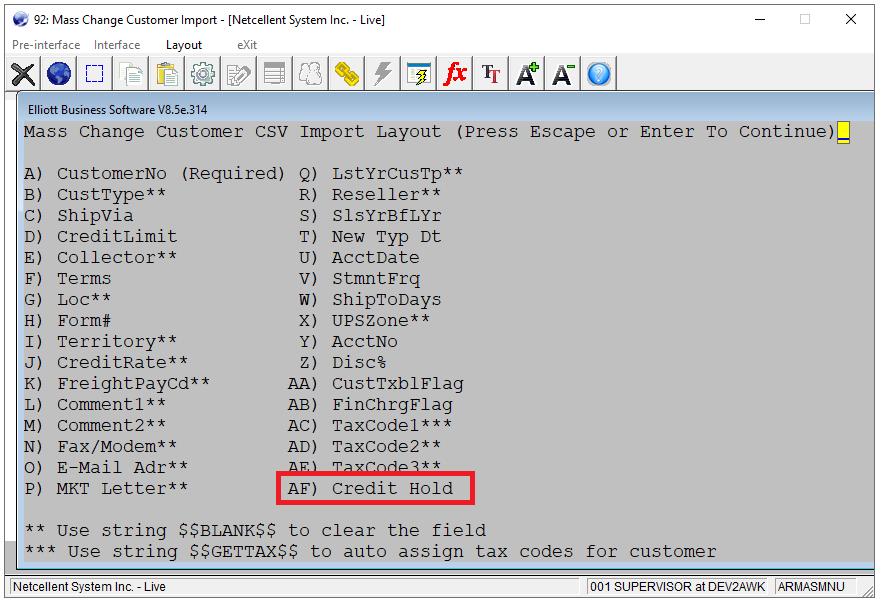This screenshot has width=879, height=603.
Task: Click the yellow text cursor after Continue)
Action: 843,133
